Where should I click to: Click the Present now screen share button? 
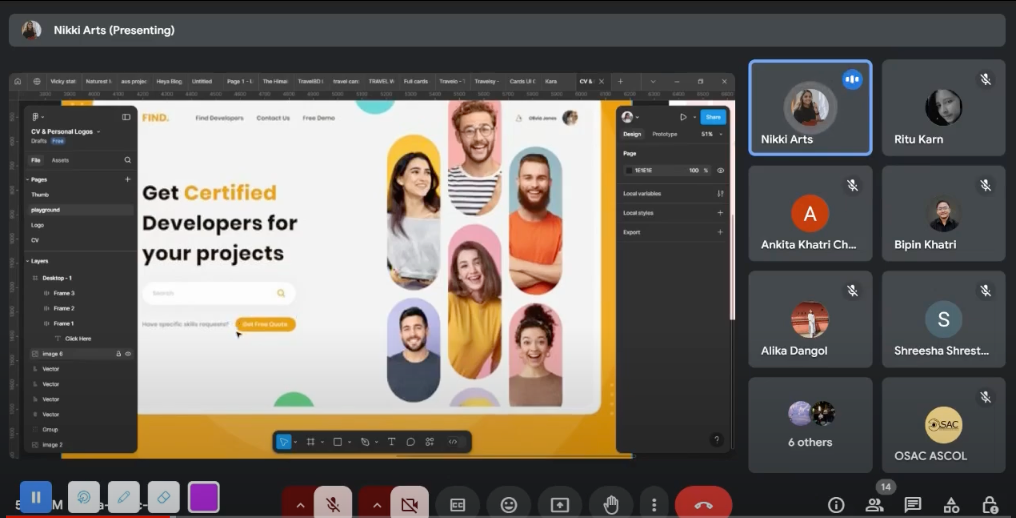tap(560, 505)
